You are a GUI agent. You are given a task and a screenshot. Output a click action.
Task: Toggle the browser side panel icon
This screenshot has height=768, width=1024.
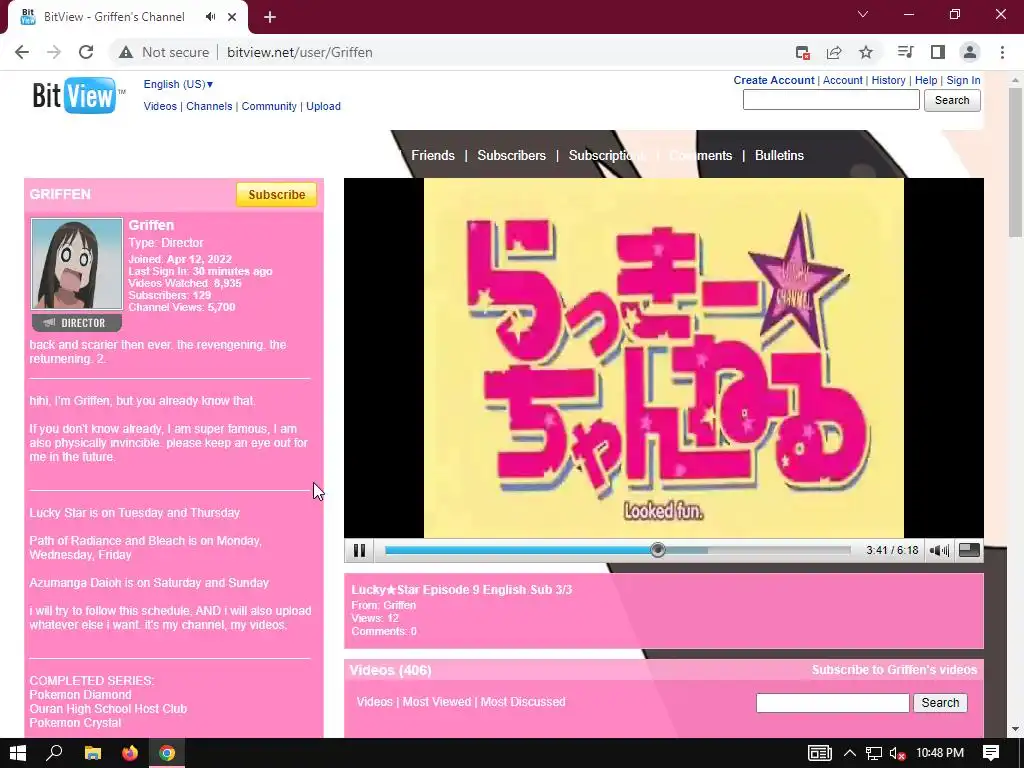click(938, 52)
